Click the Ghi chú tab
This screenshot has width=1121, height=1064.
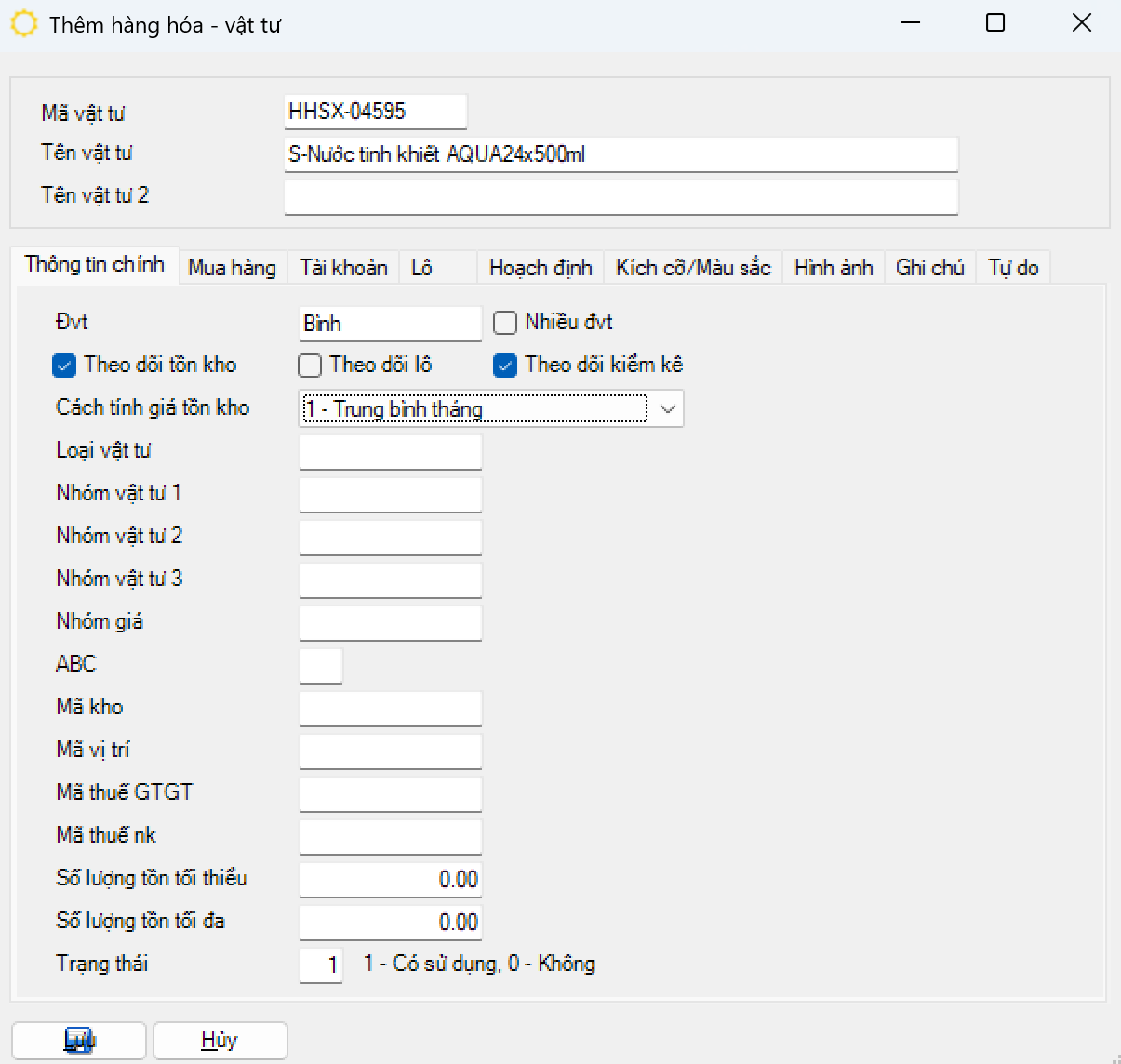tap(929, 268)
